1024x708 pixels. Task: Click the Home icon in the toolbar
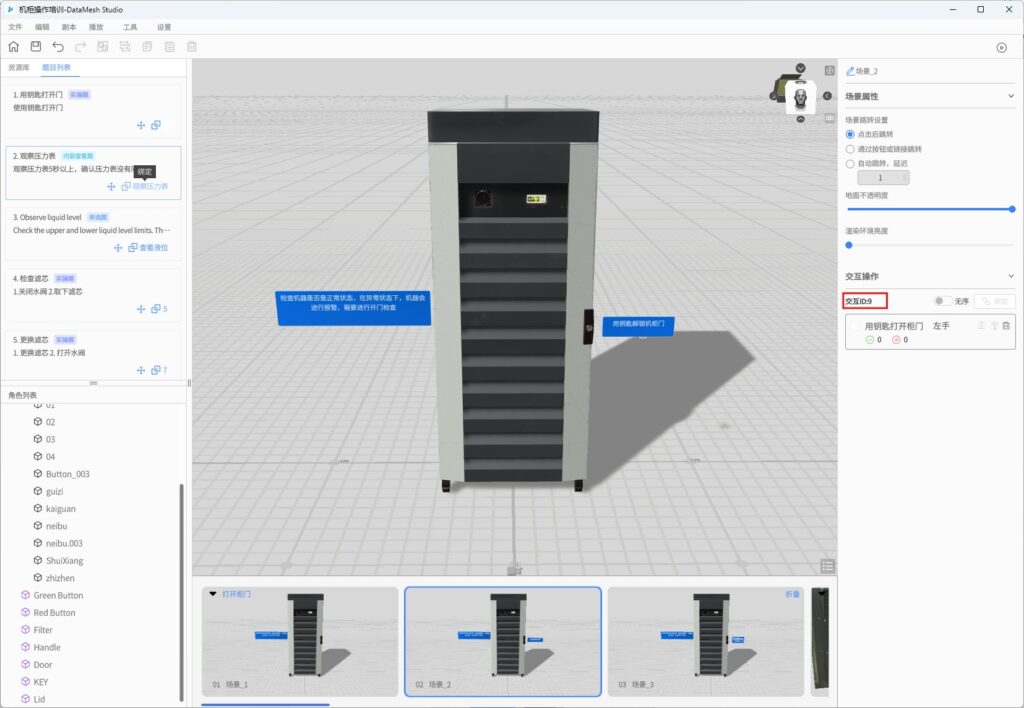click(x=13, y=47)
